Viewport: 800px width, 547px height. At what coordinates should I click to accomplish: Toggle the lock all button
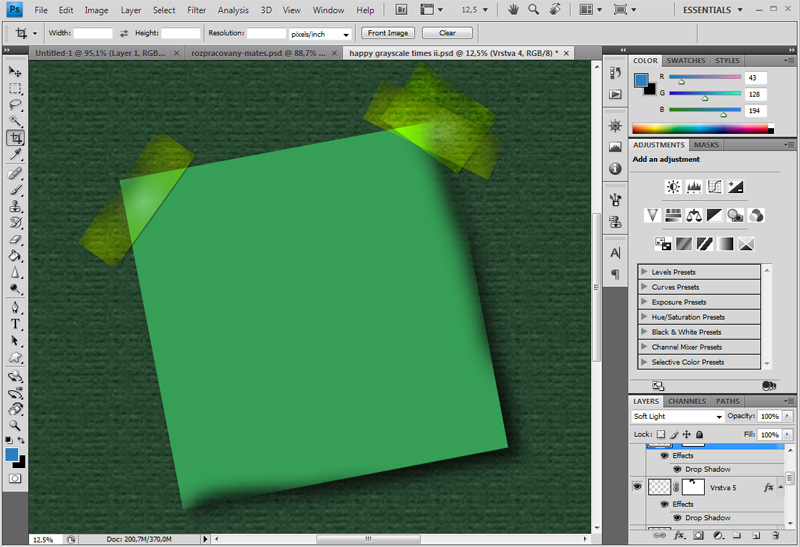point(698,435)
